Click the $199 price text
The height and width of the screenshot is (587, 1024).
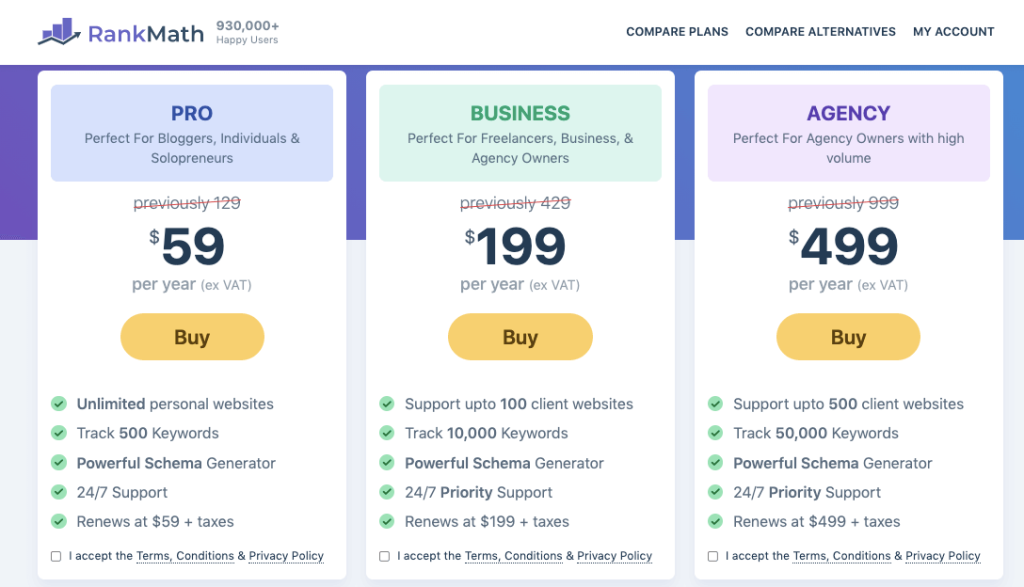click(x=515, y=246)
